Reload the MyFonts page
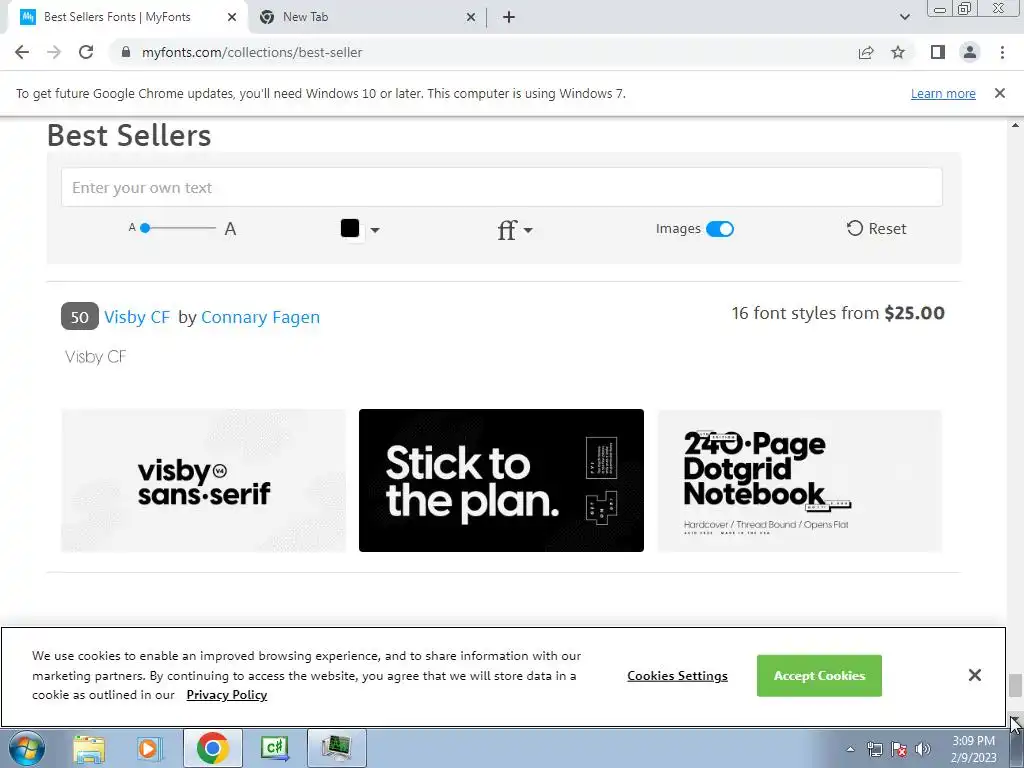This screenshot has height=768, width=1024. 86,52
